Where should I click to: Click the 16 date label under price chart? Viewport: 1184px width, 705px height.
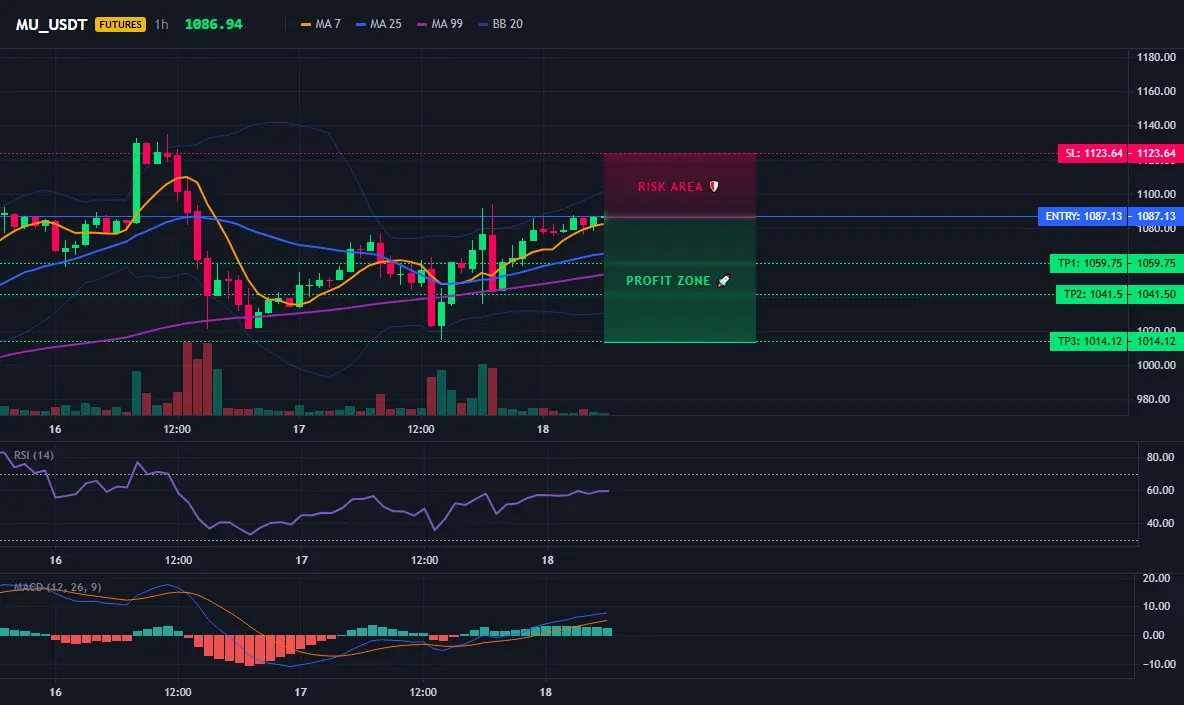pos(55,429)
